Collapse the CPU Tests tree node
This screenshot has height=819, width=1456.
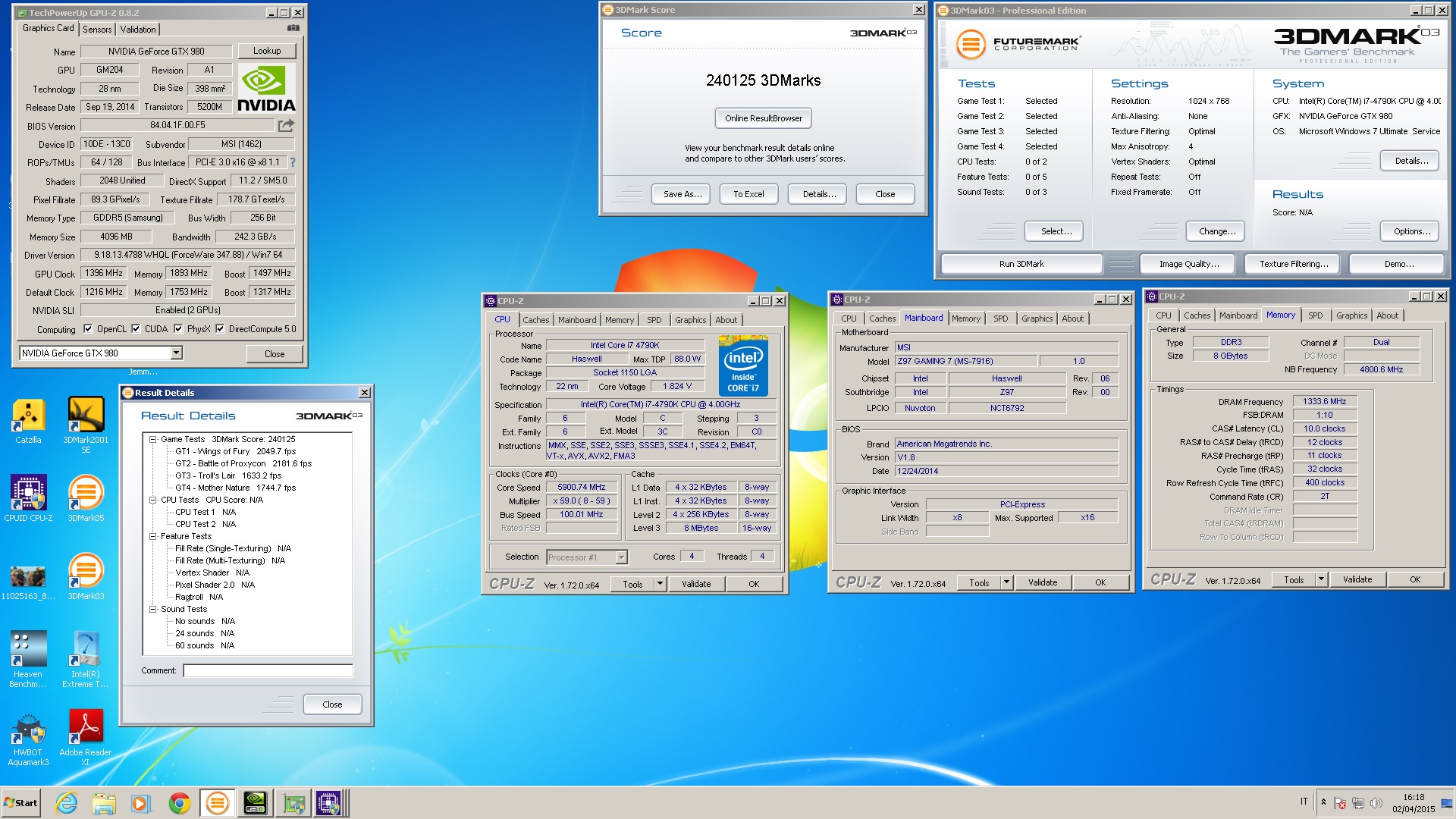coord(152,500)
